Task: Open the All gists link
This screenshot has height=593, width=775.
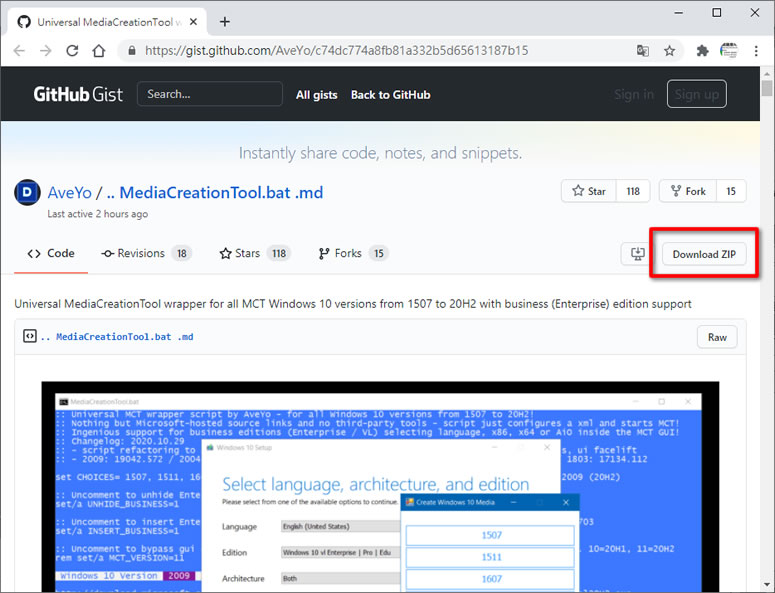Action: 316,95
